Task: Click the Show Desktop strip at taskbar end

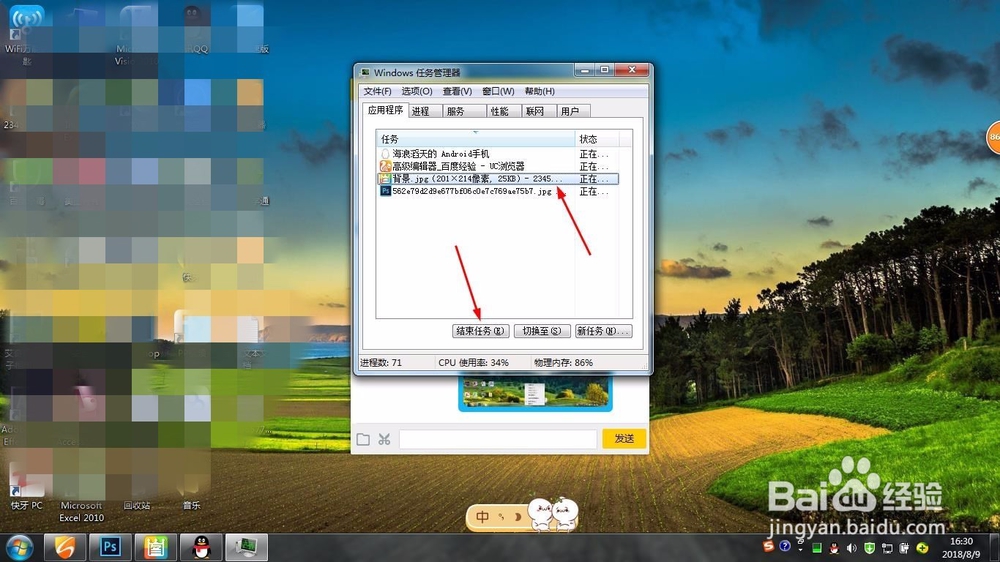Action: point(995,547)
